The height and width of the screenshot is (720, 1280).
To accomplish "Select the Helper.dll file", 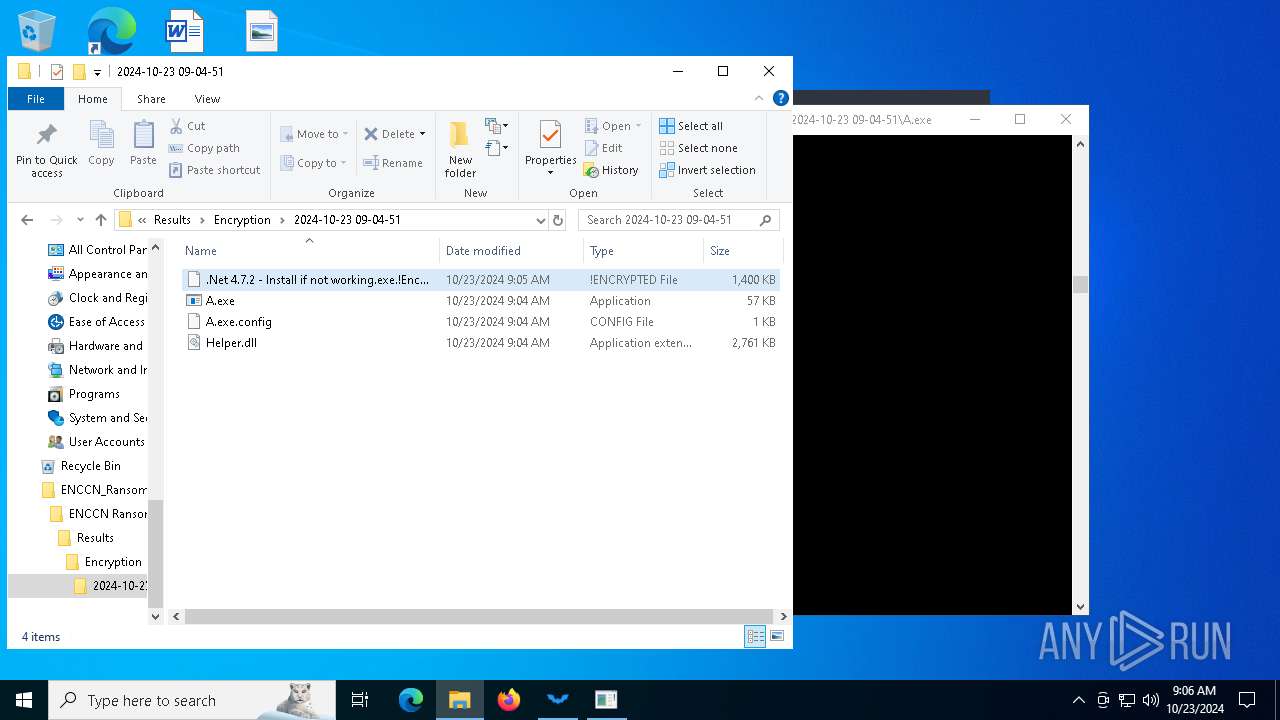I will click(481, 342).
